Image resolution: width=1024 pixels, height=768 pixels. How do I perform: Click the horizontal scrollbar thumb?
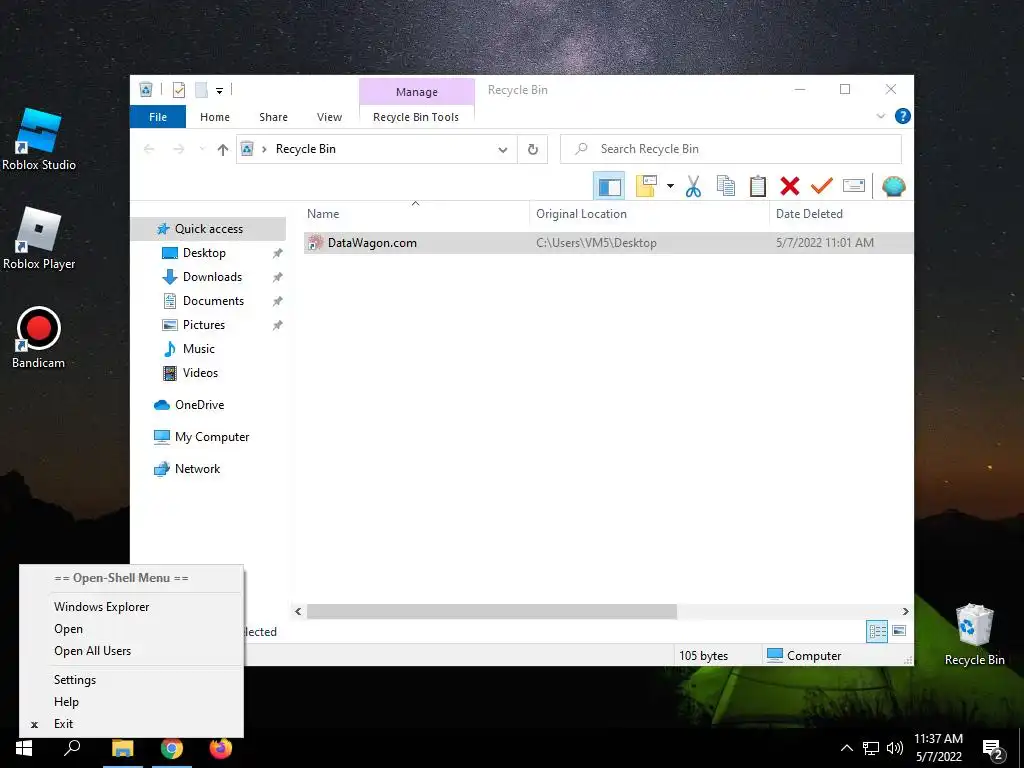point(492,611)
